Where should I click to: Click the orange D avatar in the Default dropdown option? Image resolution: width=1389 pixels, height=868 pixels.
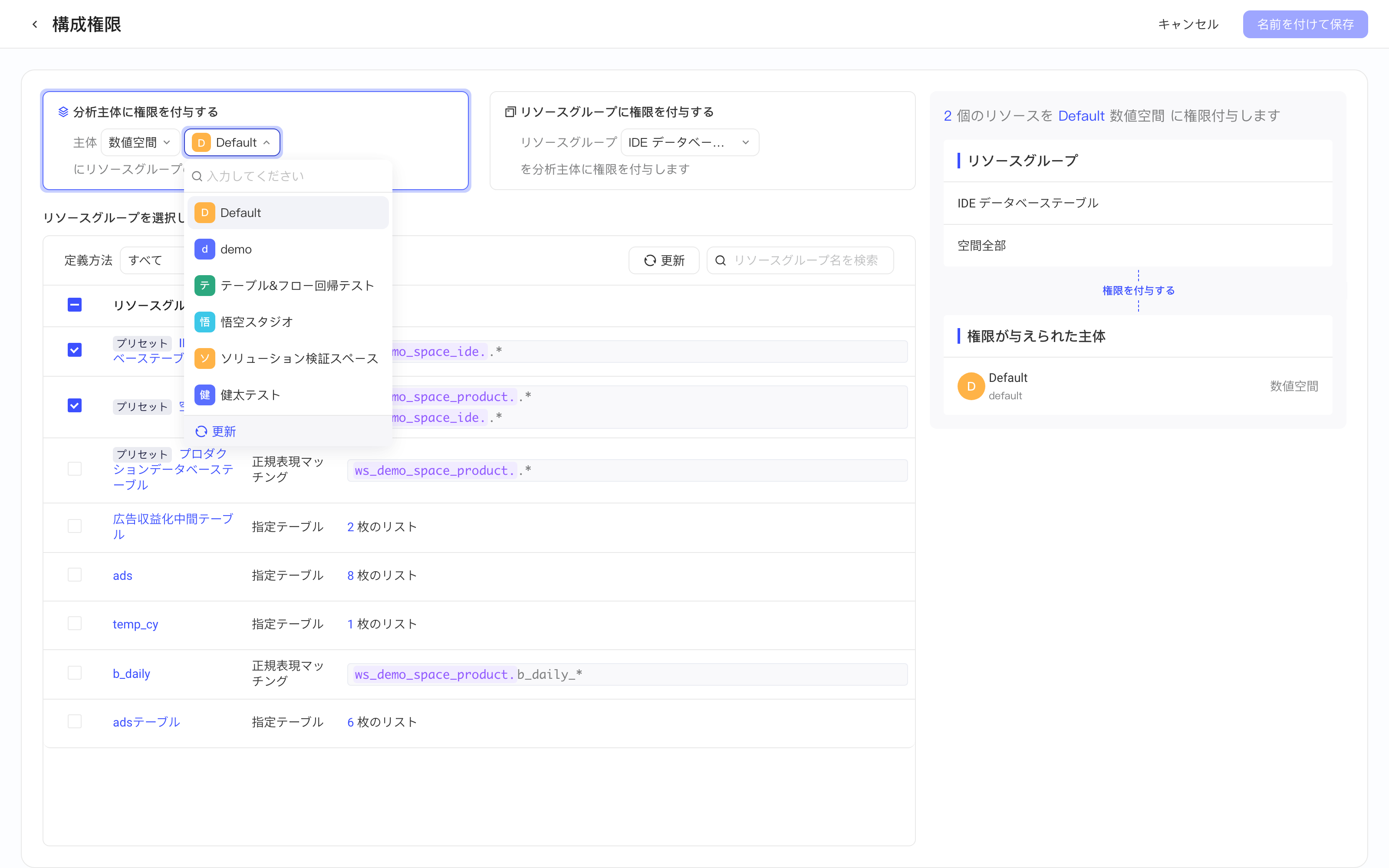tap(204, 213)
